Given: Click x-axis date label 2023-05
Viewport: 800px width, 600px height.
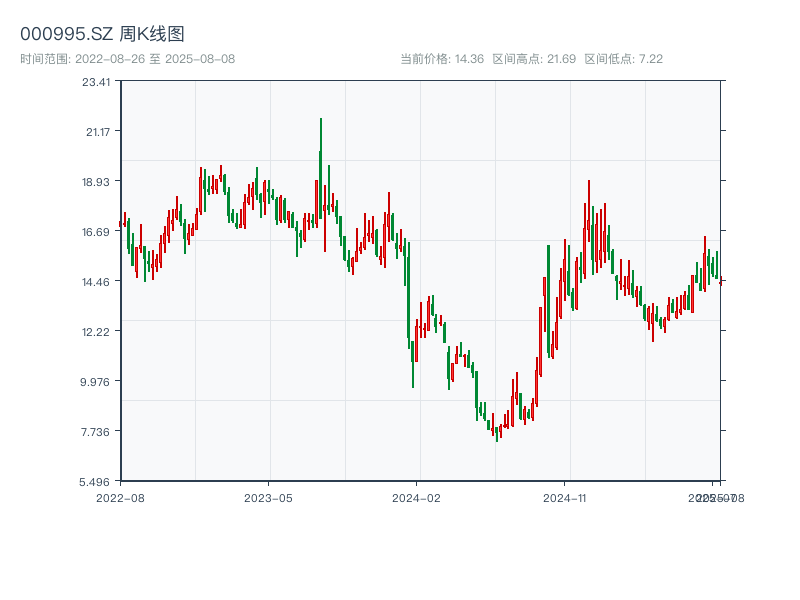Looking at the screenshot, I should [268, 498].
